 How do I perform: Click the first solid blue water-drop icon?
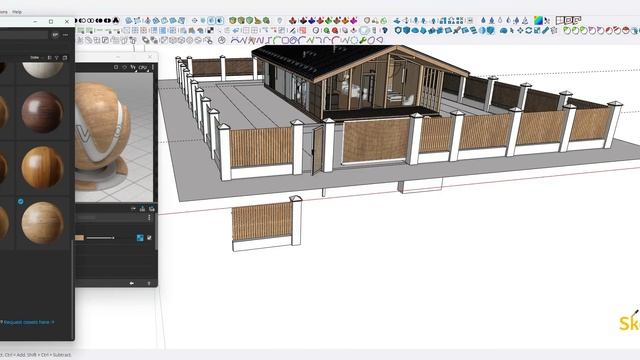[x=483, y=20]
